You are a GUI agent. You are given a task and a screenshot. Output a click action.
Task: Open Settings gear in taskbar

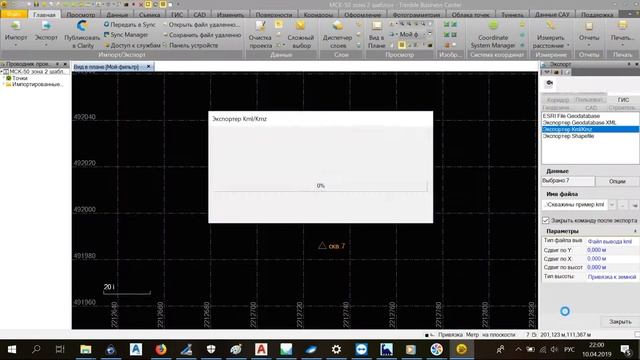click(x=336, y=349)
